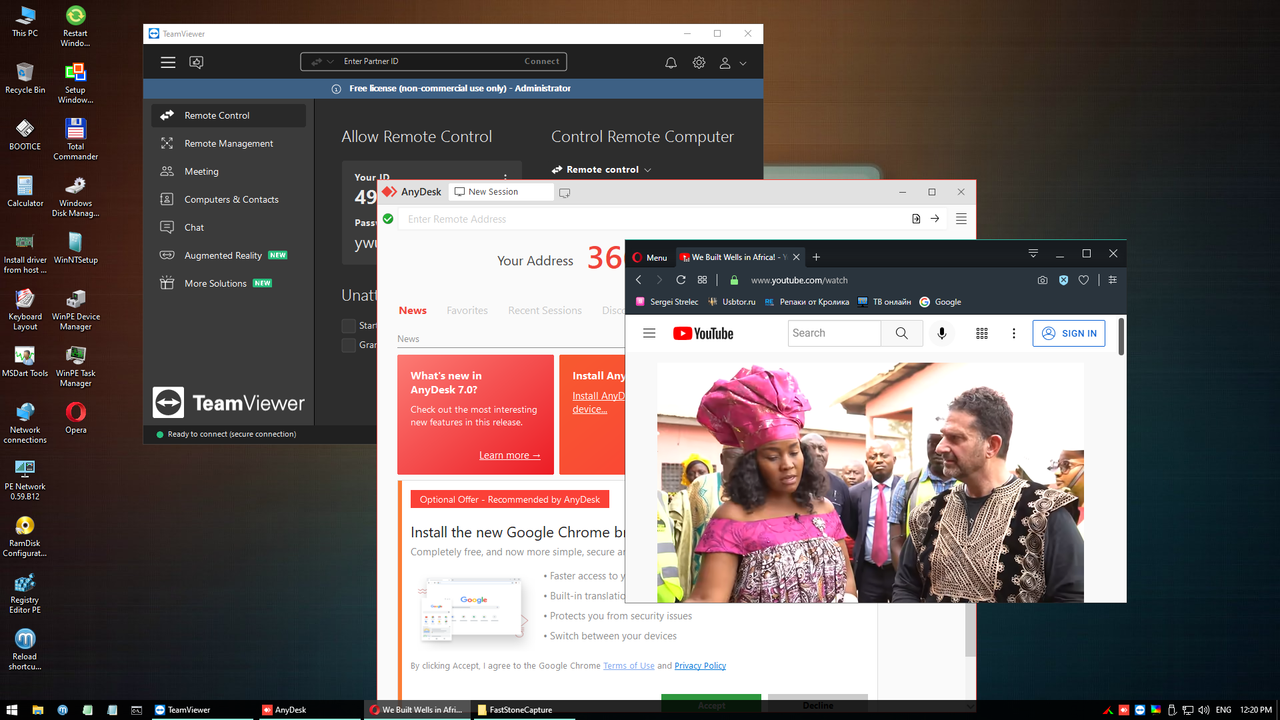Click the YouTube logo
Screen dimensions: 1280x720
(703, 333)
